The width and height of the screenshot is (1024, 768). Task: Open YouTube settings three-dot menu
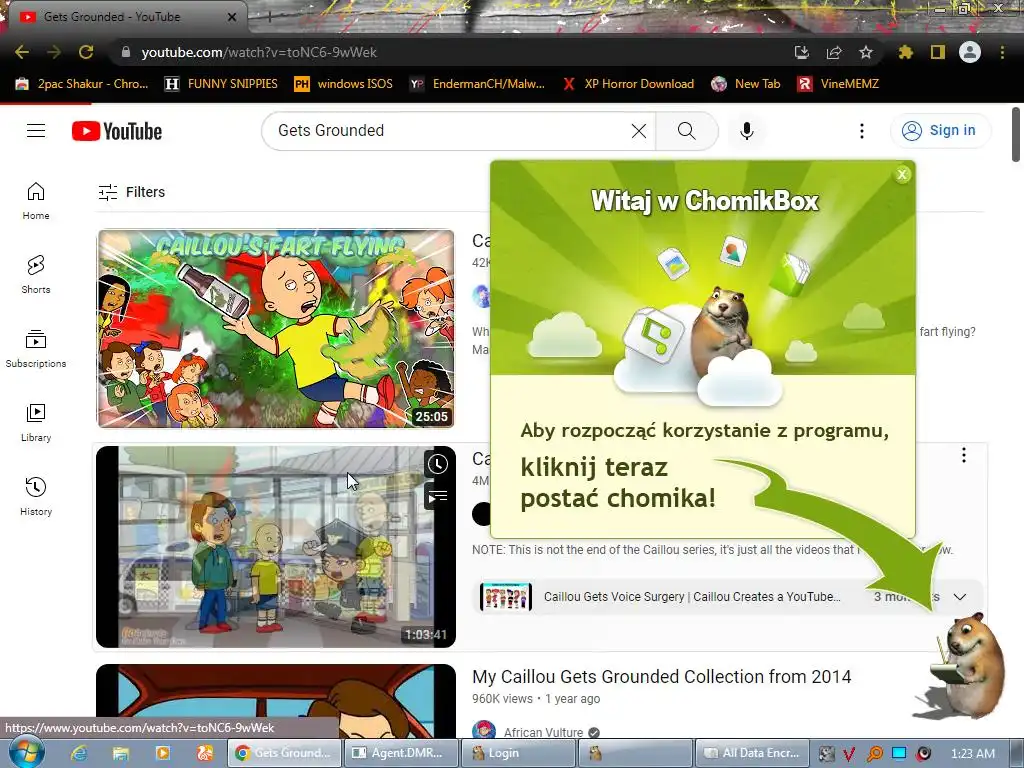pyautogui.click(x=861, y=131)
